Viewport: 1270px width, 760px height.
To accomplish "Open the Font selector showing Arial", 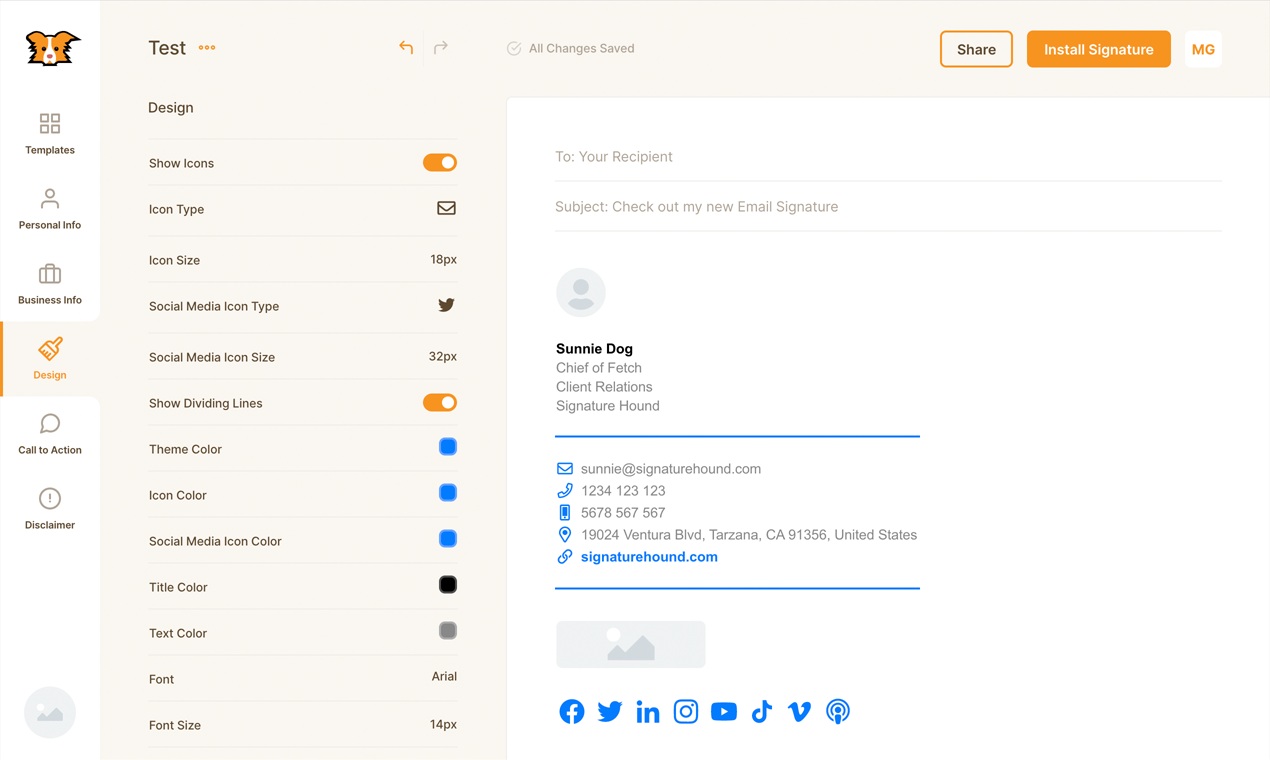I will [444, 677].
